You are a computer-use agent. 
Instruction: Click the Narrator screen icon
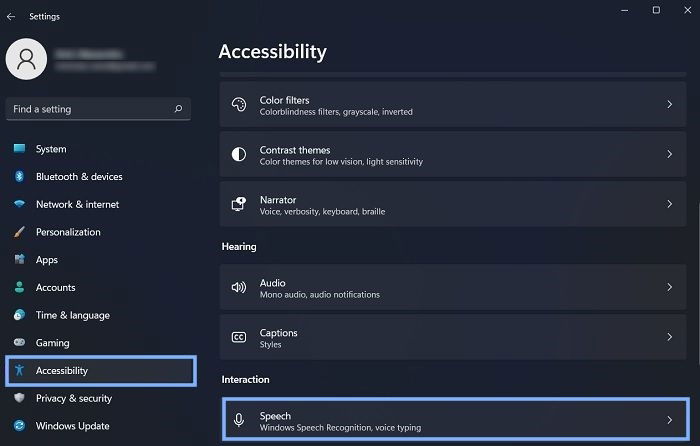[x=239, y=204]
